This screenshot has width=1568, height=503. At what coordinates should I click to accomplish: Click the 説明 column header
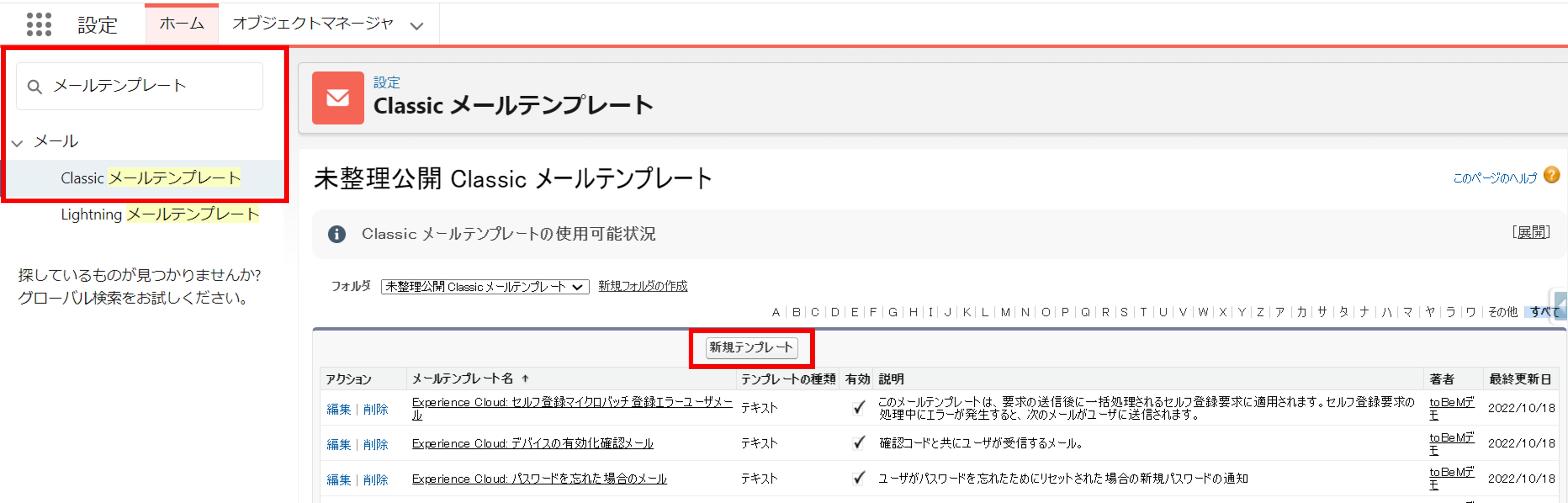tap(891, 379)
